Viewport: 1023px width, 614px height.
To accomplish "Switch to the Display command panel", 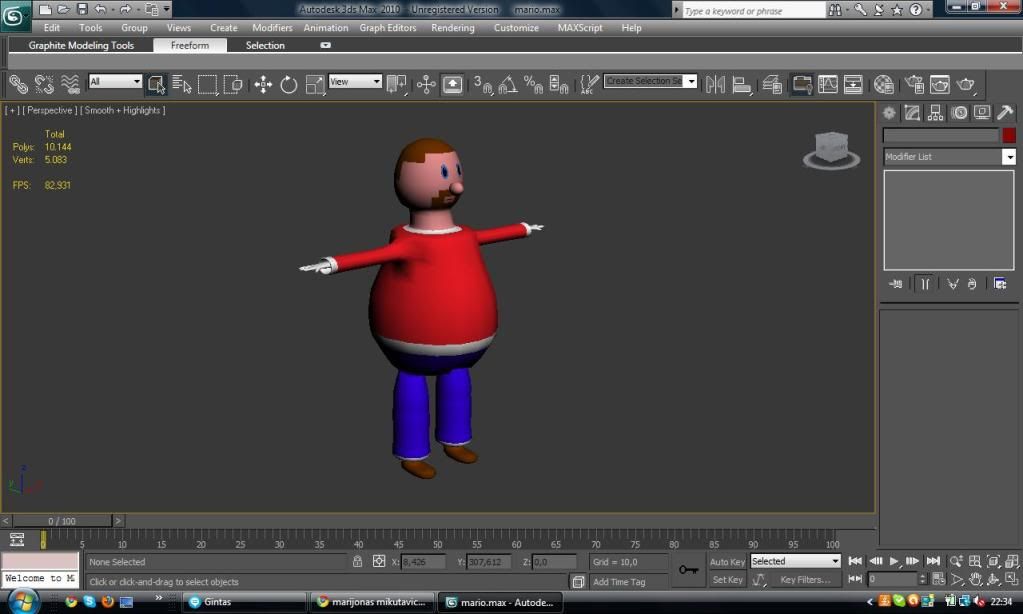I will pos(982,113).
